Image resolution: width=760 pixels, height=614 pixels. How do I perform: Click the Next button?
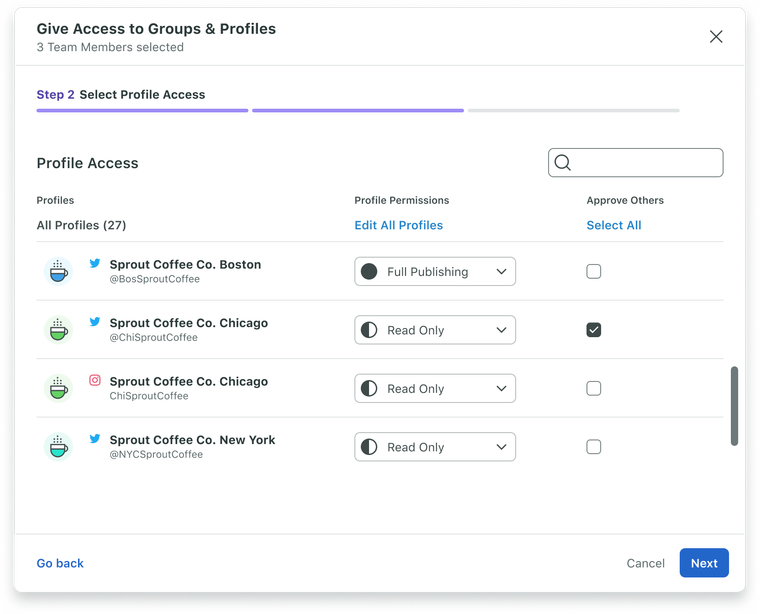point(704,563)
